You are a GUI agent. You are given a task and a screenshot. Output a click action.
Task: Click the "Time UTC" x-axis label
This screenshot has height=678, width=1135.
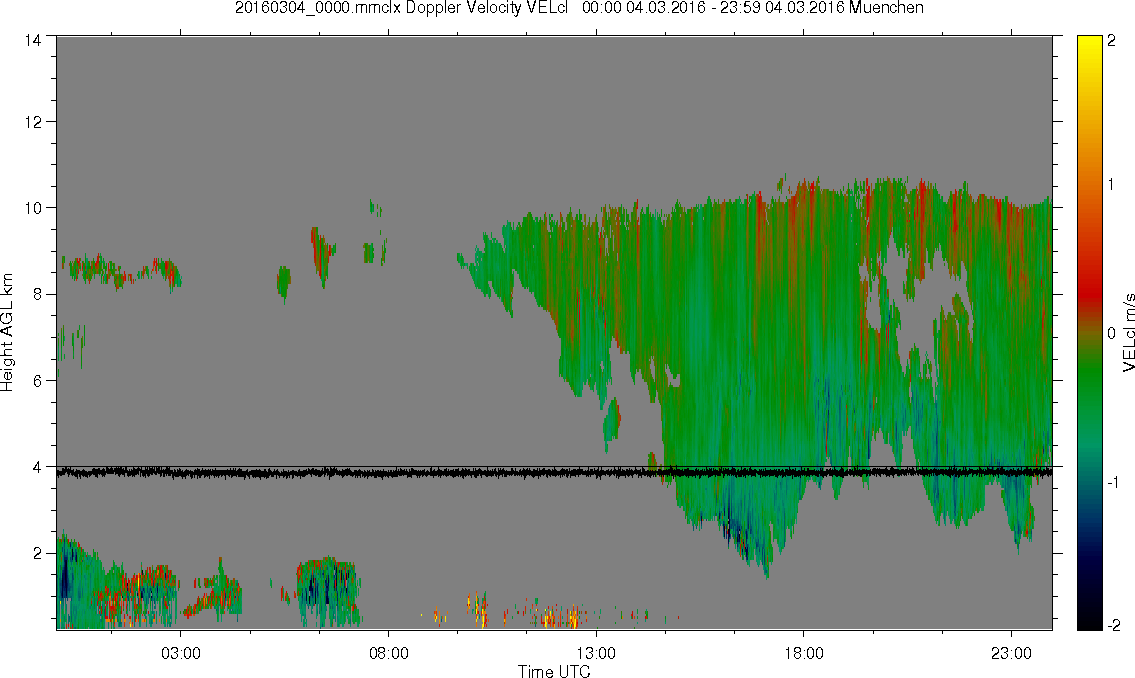[x=554, y=671]
